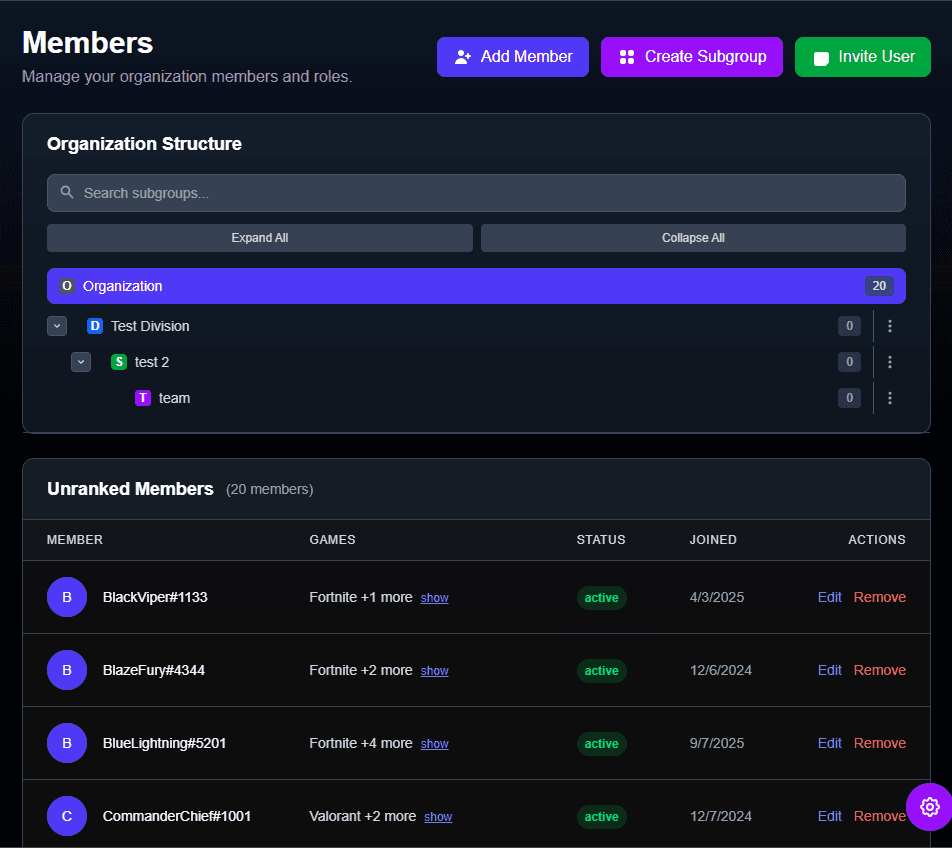Remove member BlazeFury#4344

click(879, 670)
